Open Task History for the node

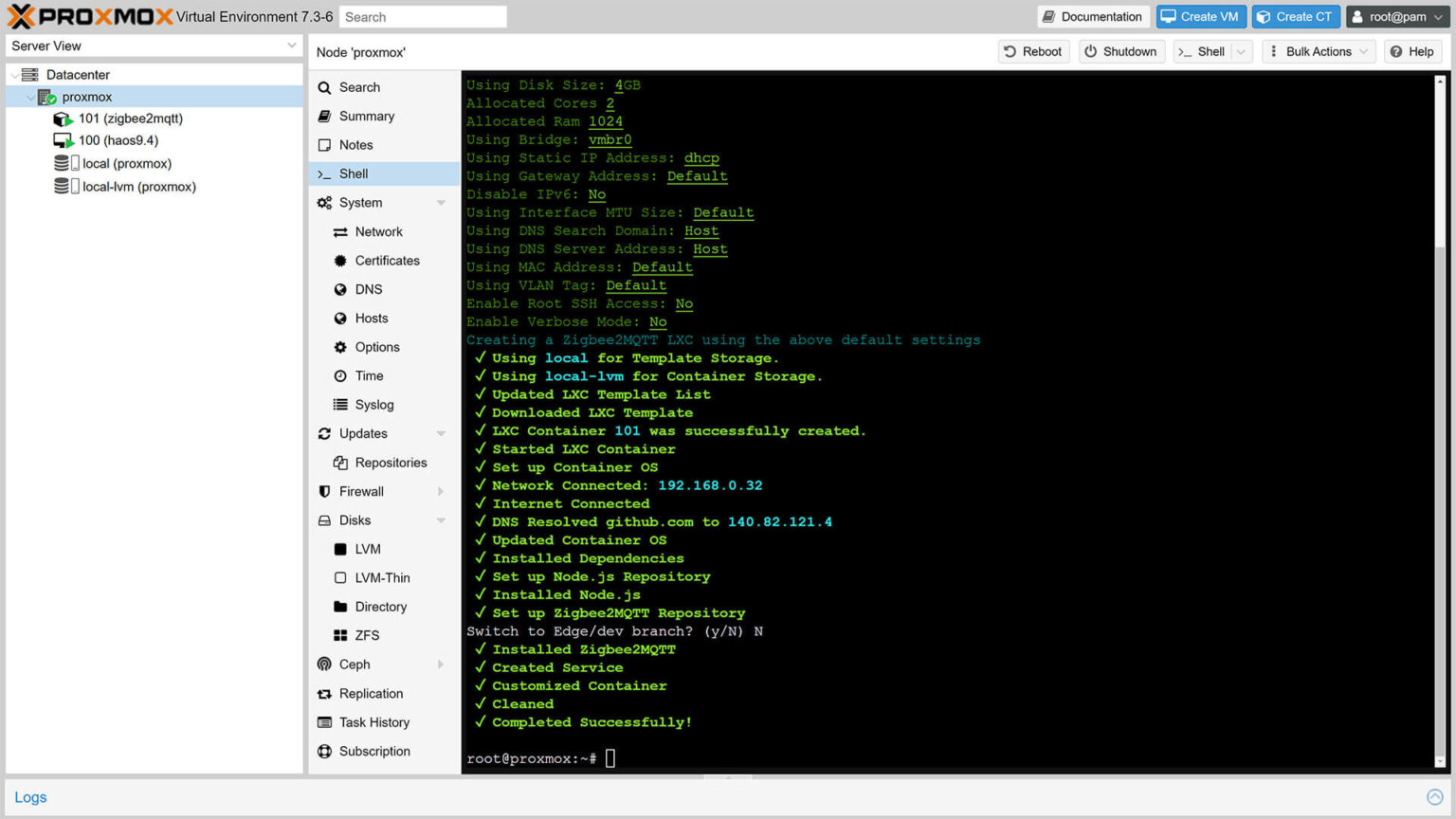tap(375, 722)
